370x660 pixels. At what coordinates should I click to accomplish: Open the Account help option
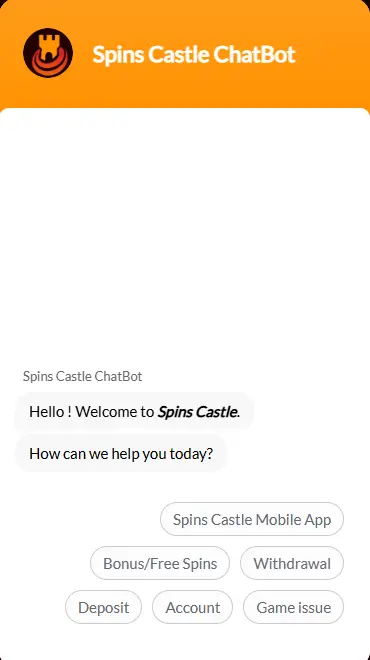(192, 607)
